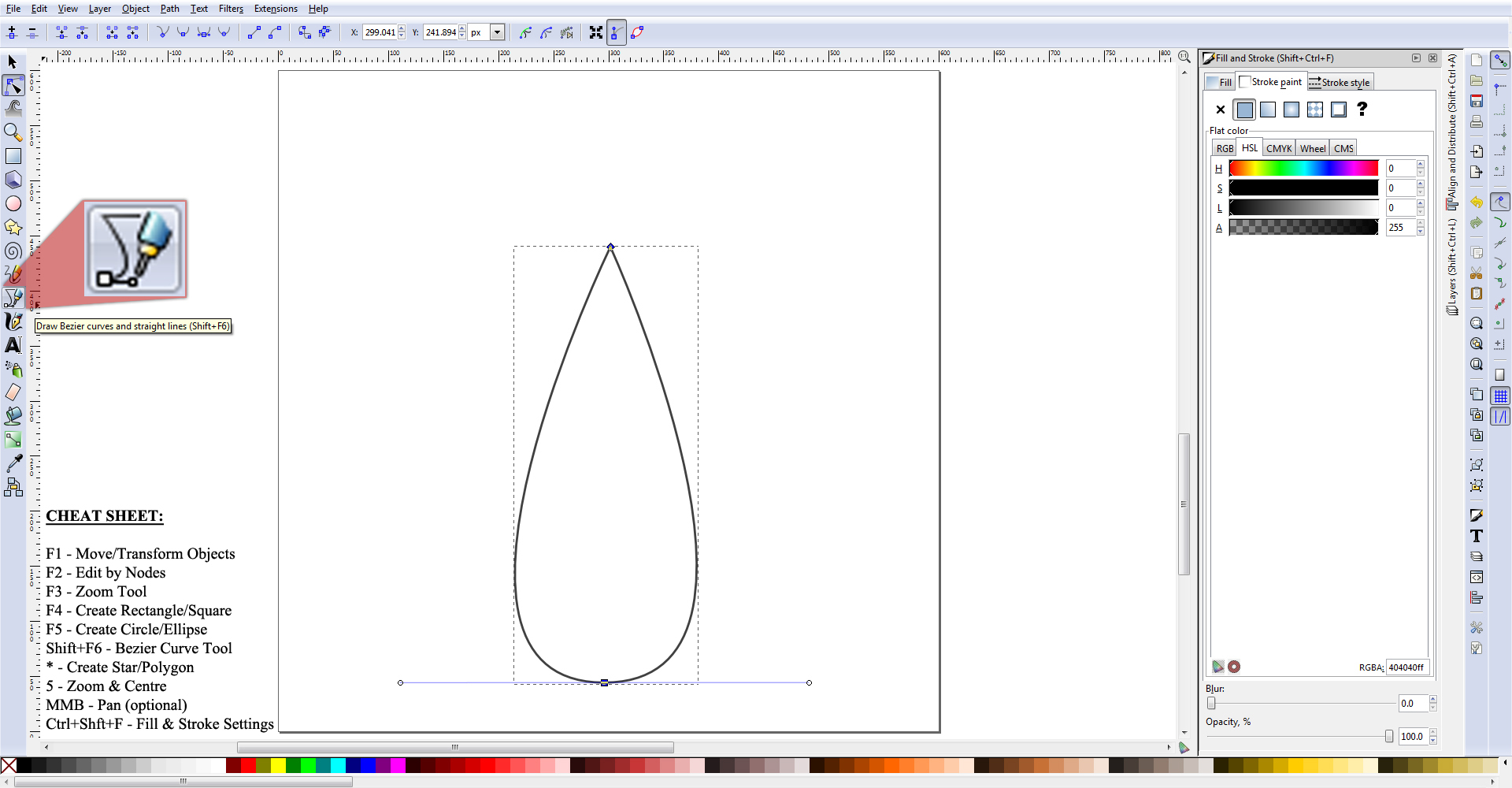Viewport: 1512px width, 788px height.
Task: Select the Text tool in toolbox
Action: click(x=13, y=345)
